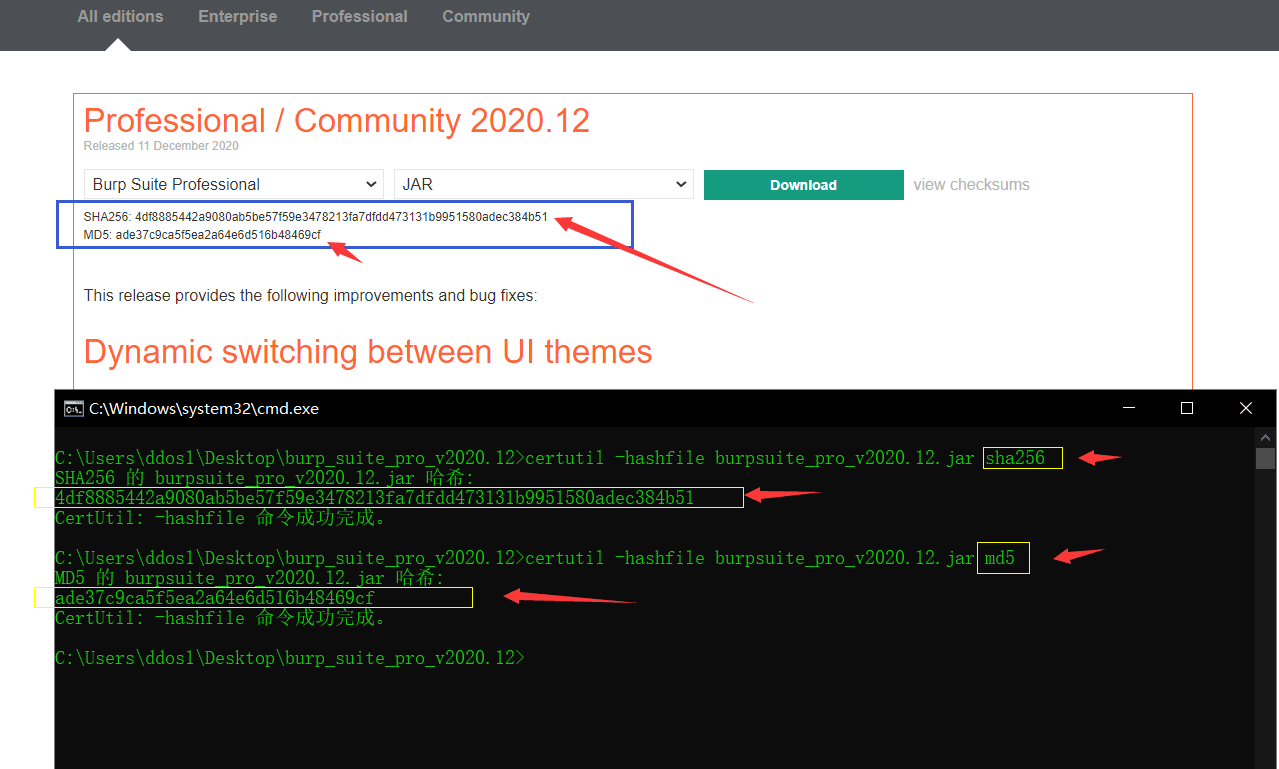Open the Professional editions tab

(x=360, y=16)
